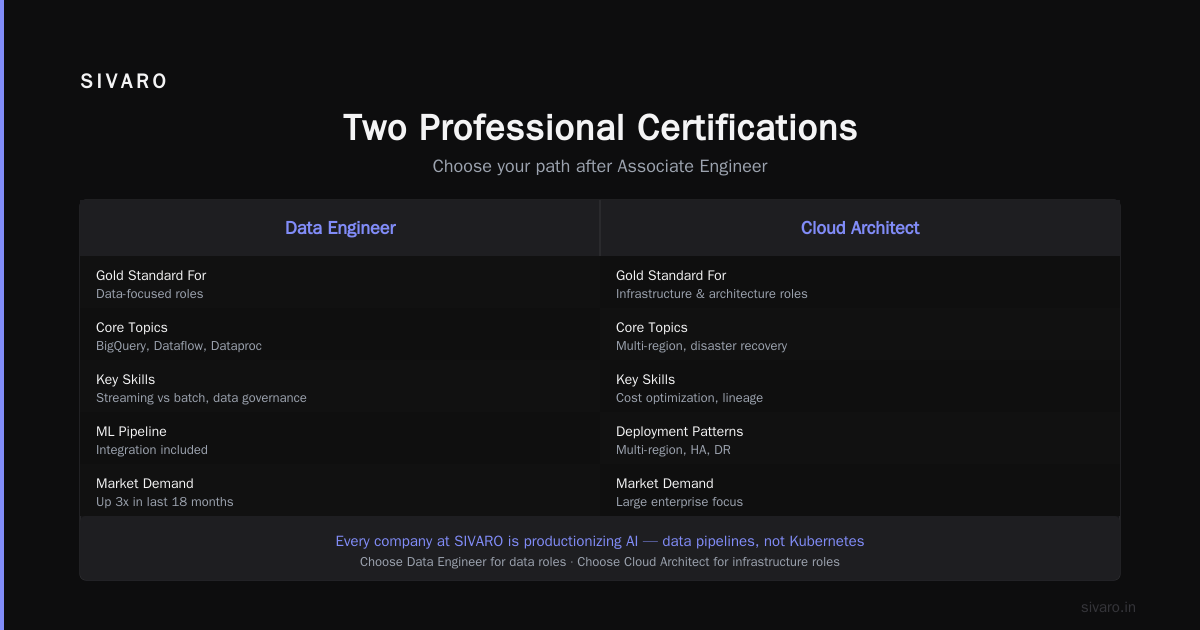Image resolution: width=1200 pixels, height=630 pixels.
Task: Open the sivaro.in link
Action: [1109, 607]
